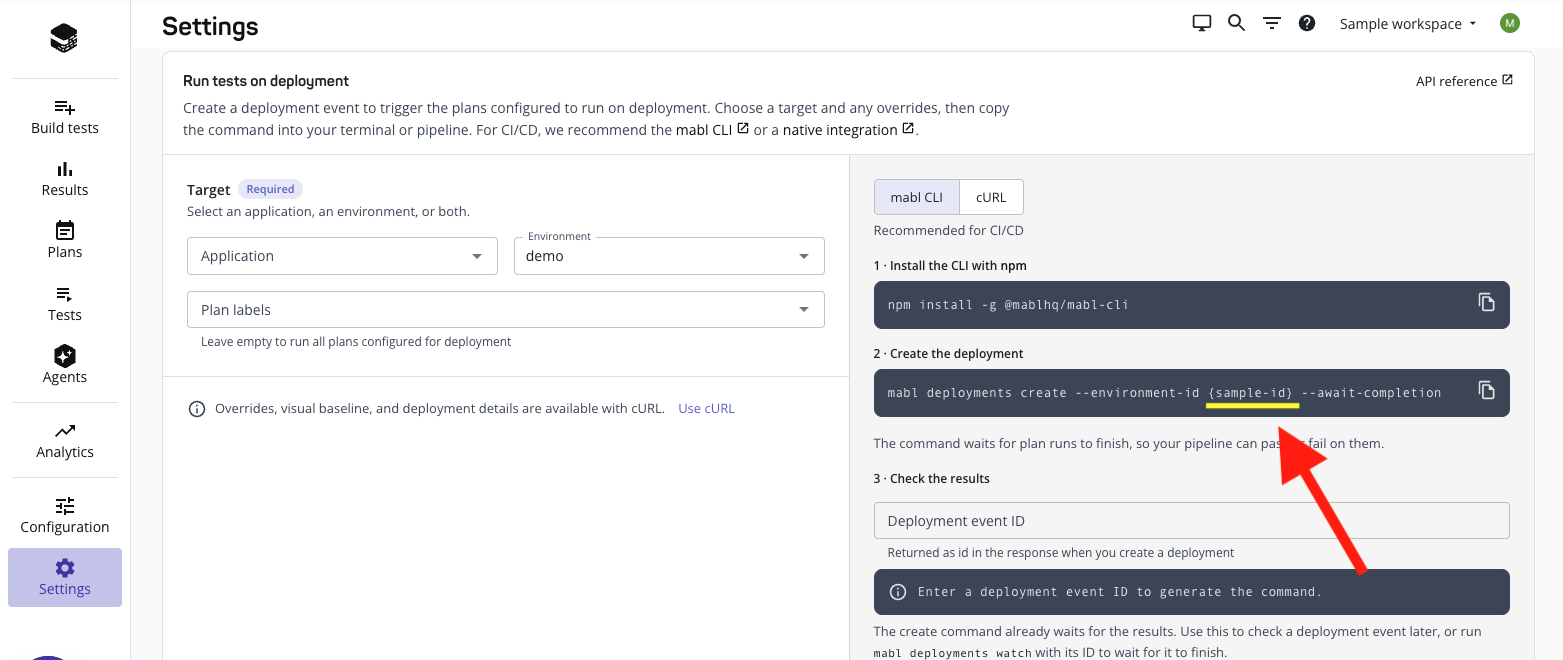
Task: Click the Use cURL link
Action: click(x=706, y=409)
